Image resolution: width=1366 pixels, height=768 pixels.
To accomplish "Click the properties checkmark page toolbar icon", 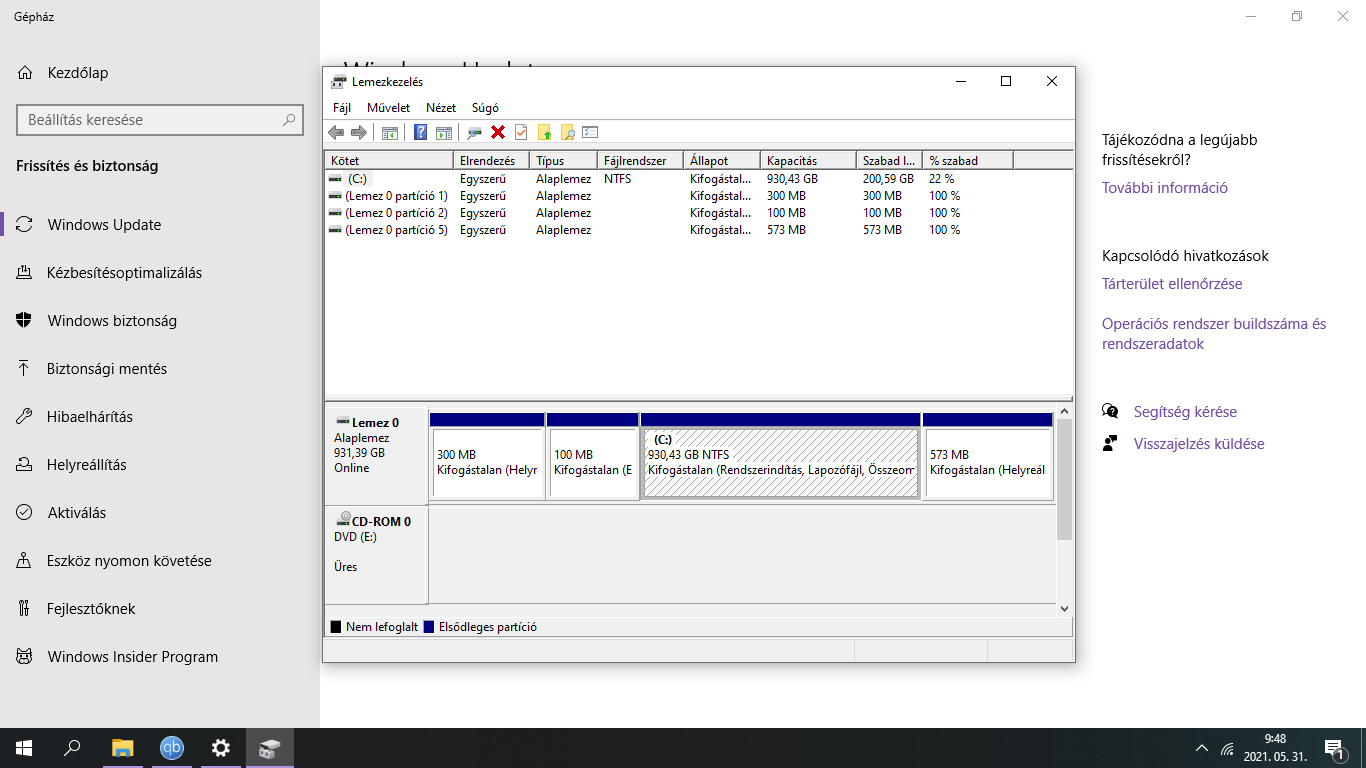I will point(521,132).
